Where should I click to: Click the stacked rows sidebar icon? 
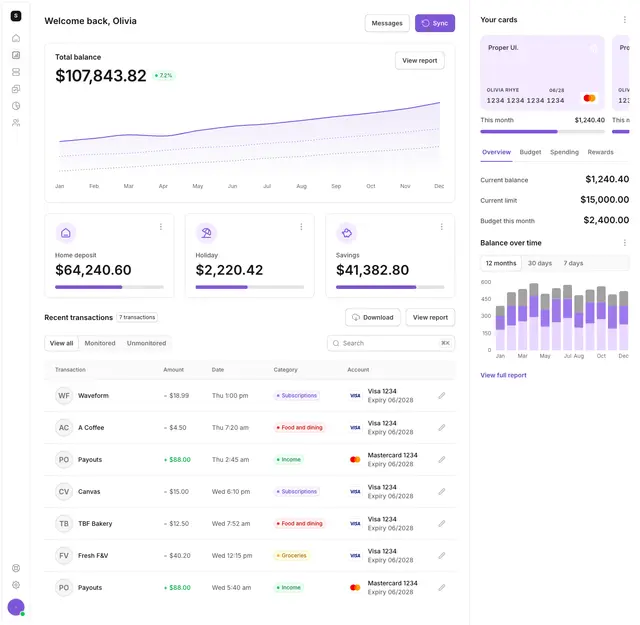click(16, 72)
